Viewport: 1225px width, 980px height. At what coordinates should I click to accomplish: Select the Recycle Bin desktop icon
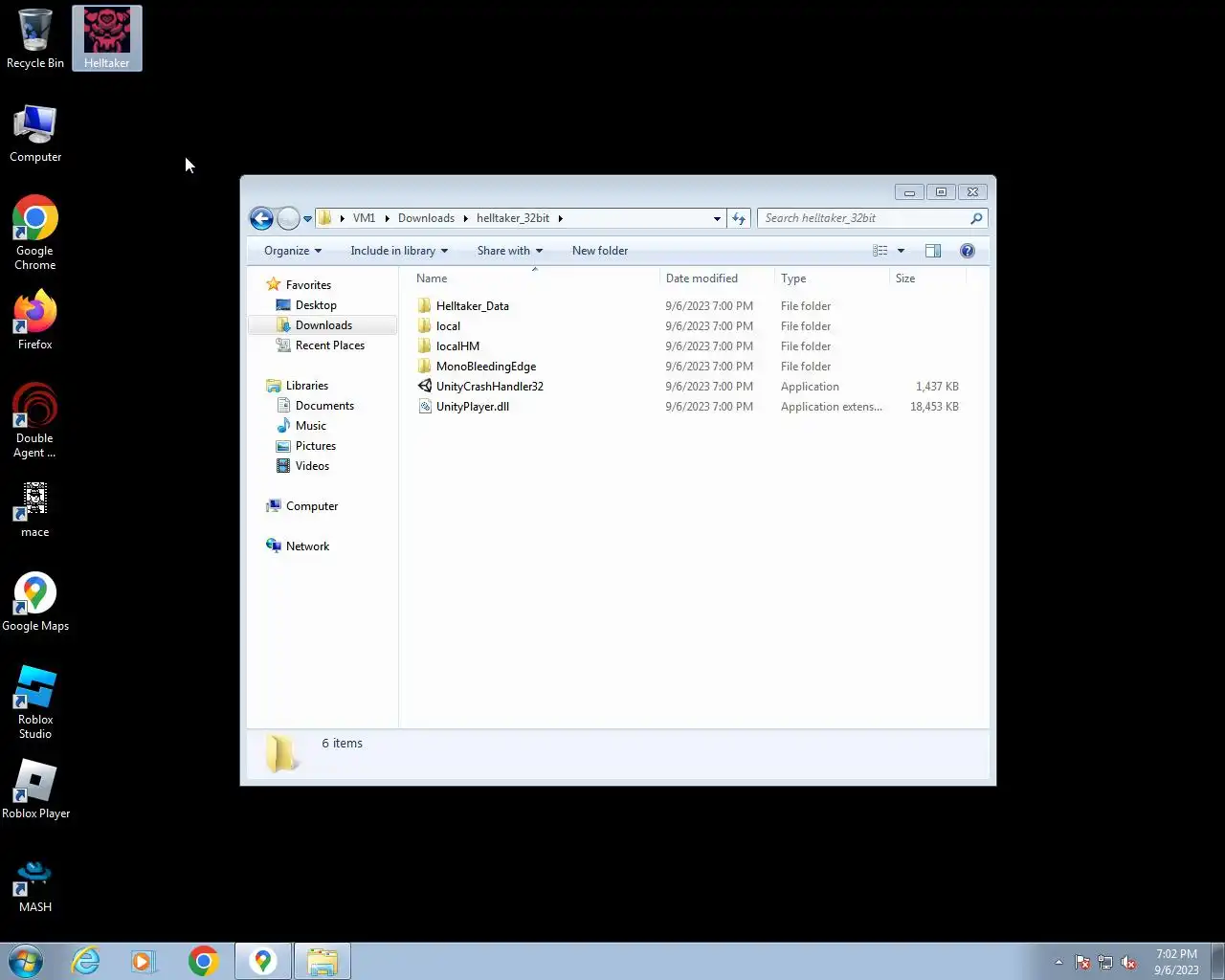35,38
